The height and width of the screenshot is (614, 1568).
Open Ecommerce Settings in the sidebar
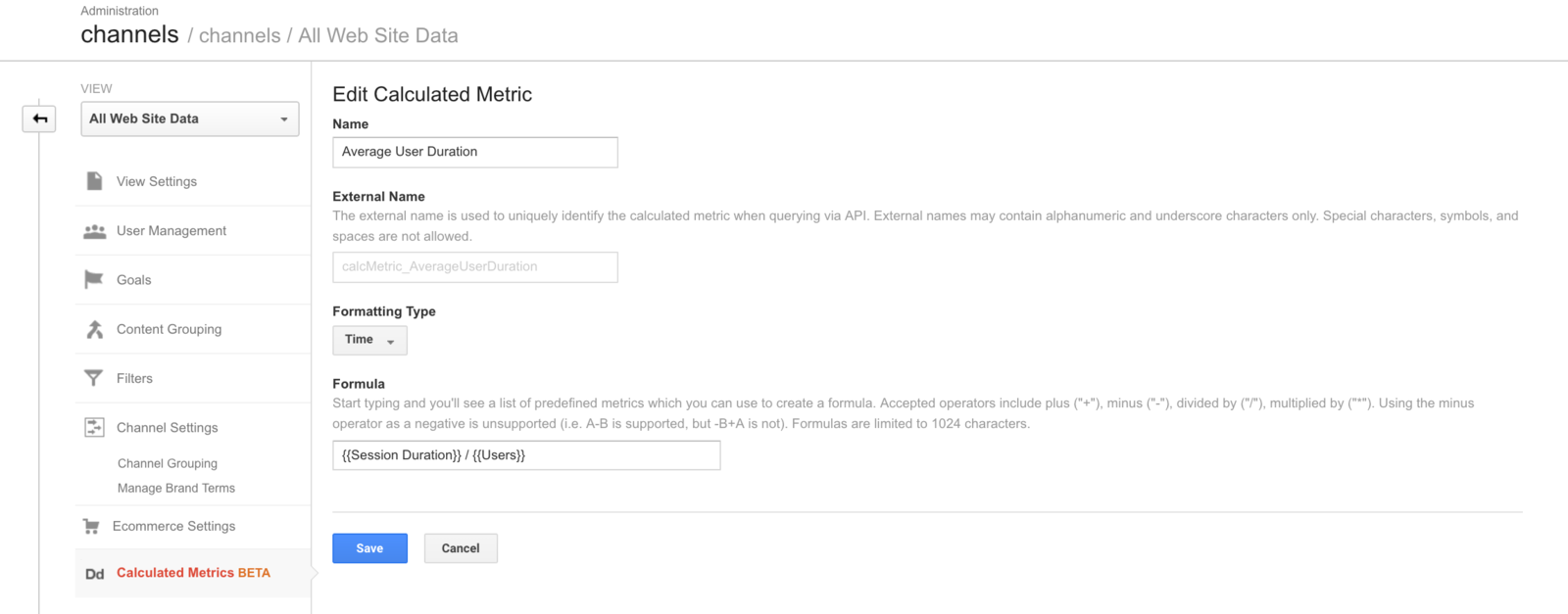[174, 526]
